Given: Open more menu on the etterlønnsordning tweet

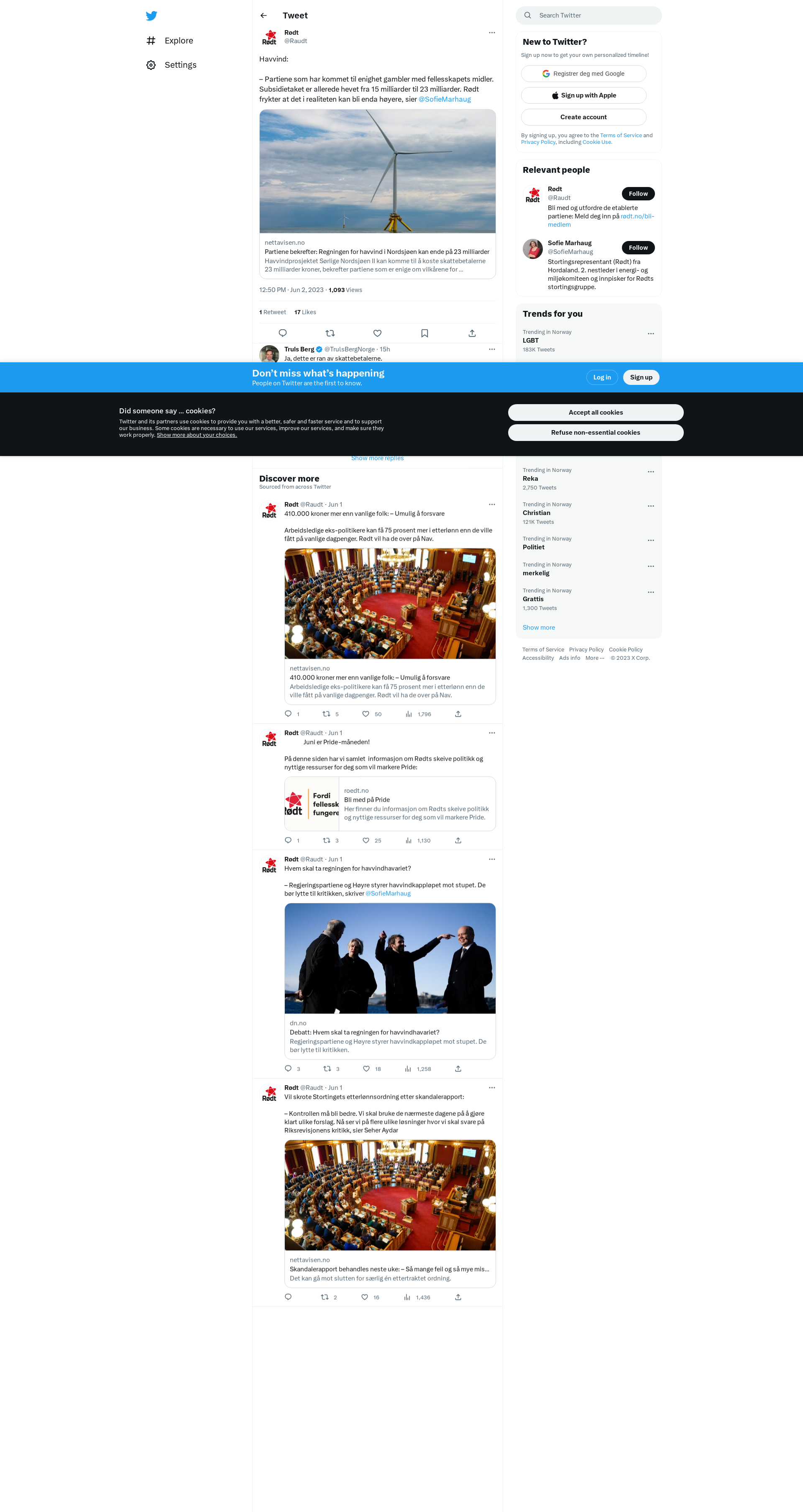Looking at the screenshot, I should 491,1088.
